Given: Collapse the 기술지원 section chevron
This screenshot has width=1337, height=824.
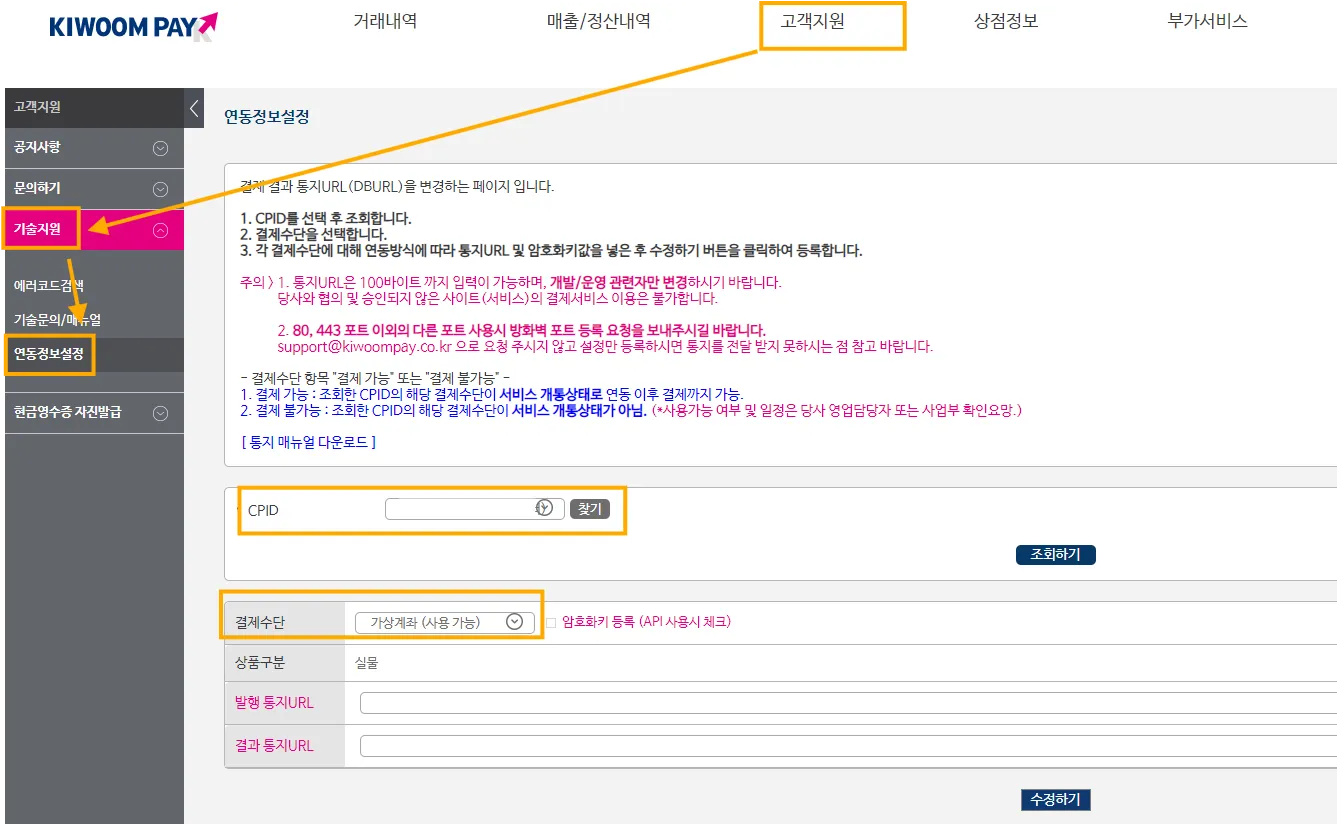Looking at the screenshot, I should click(160, 230).
